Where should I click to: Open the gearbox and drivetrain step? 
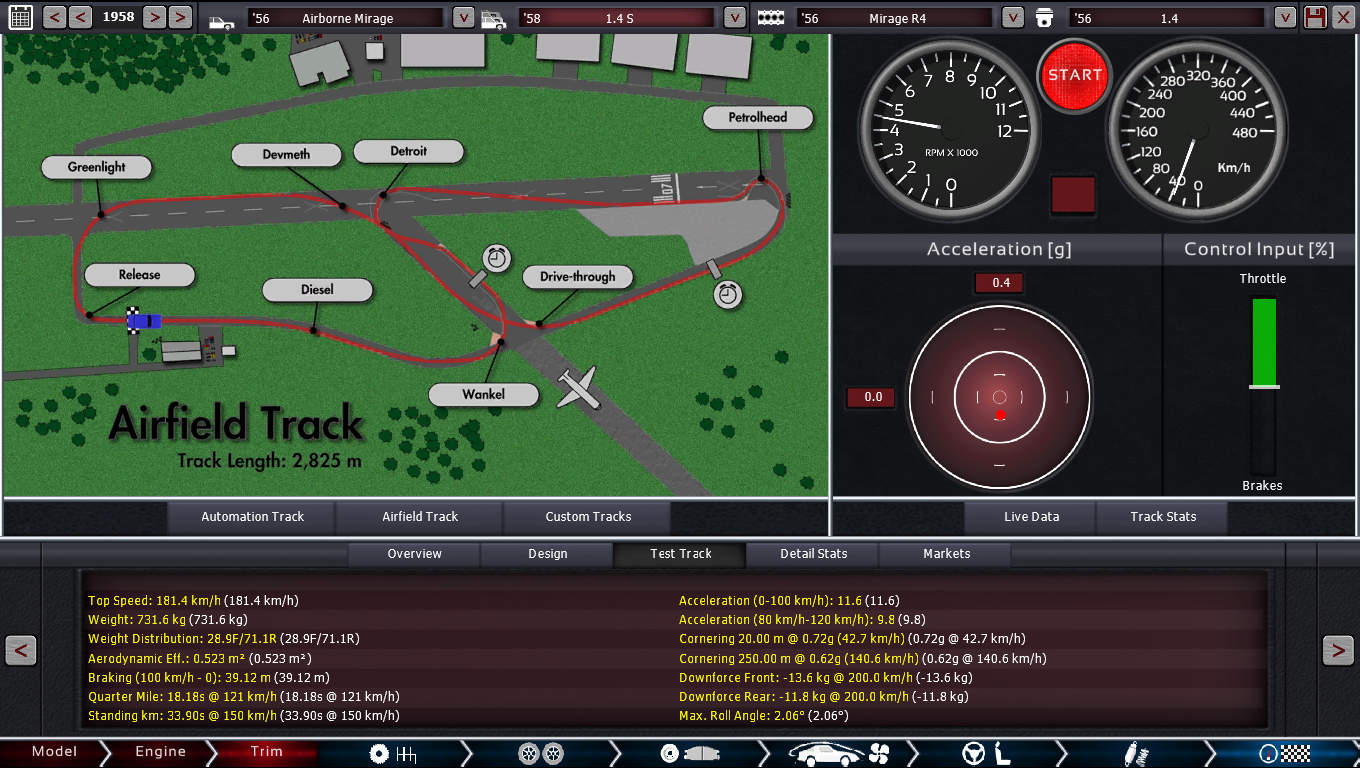[x=392, y=753]
